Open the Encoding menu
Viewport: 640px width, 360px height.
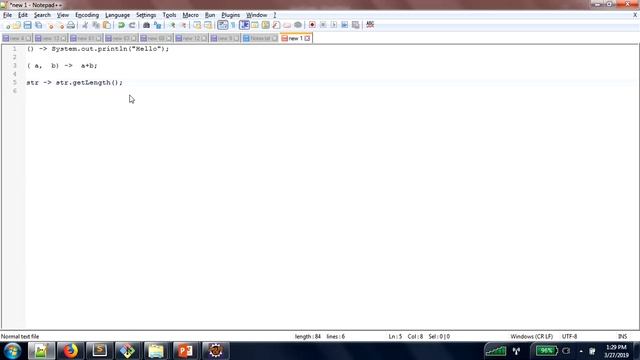click(x=87, y=15)
